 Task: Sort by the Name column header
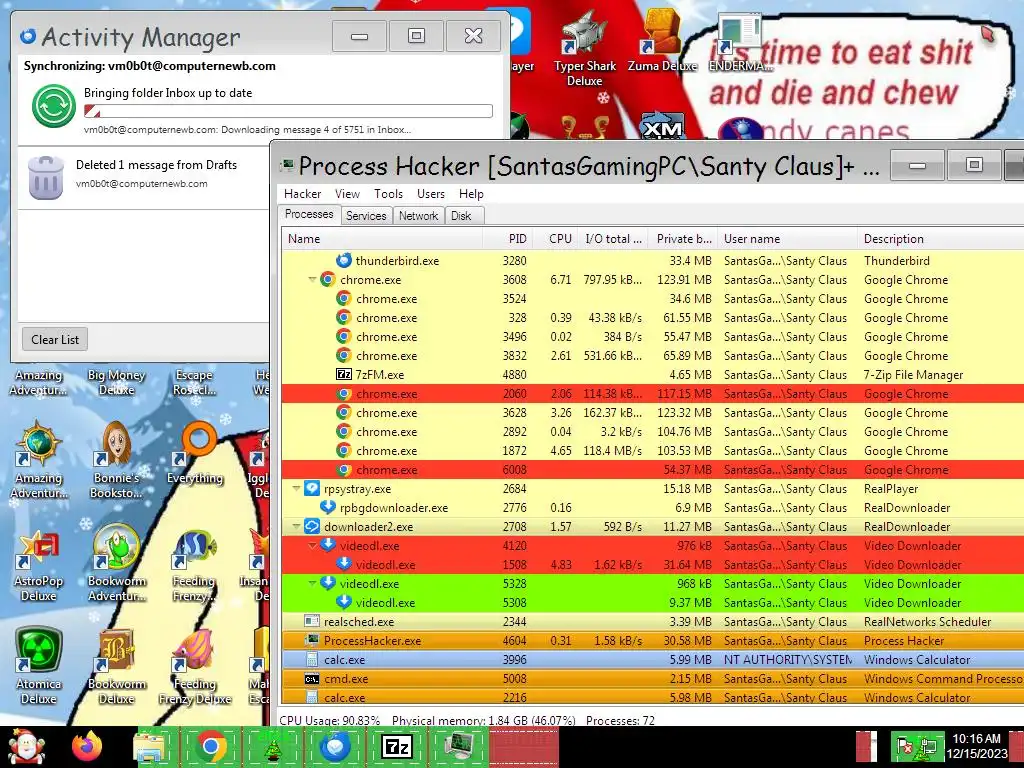click(x=383, y=239)
